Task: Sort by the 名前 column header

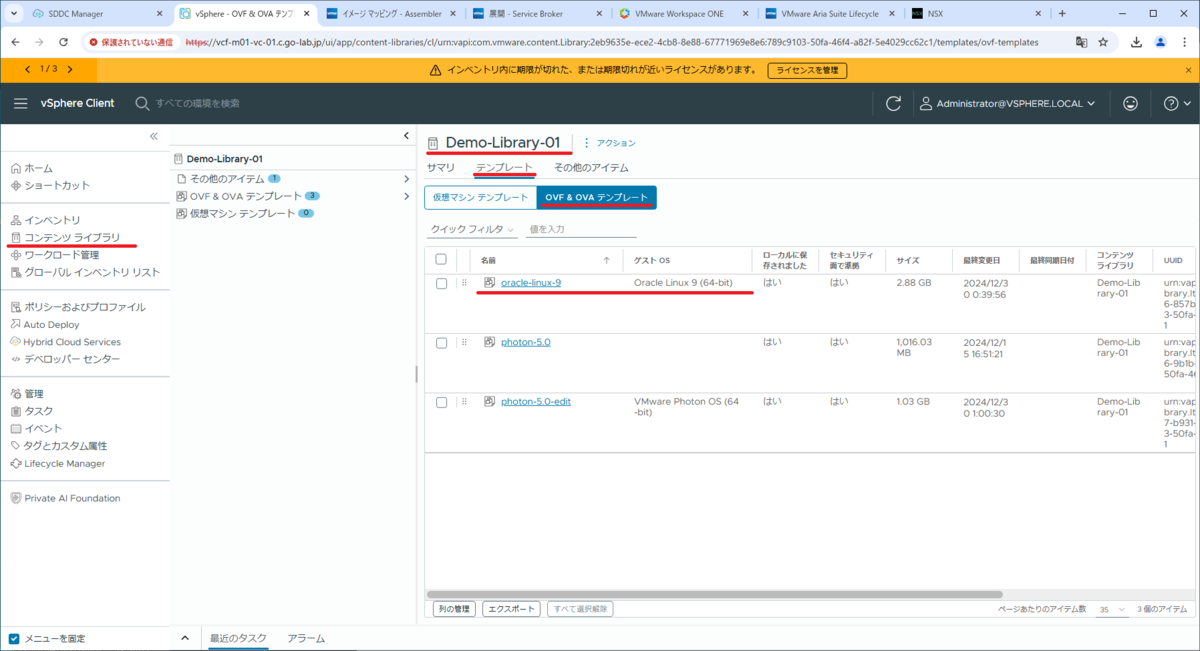Action: coord(488,260)
